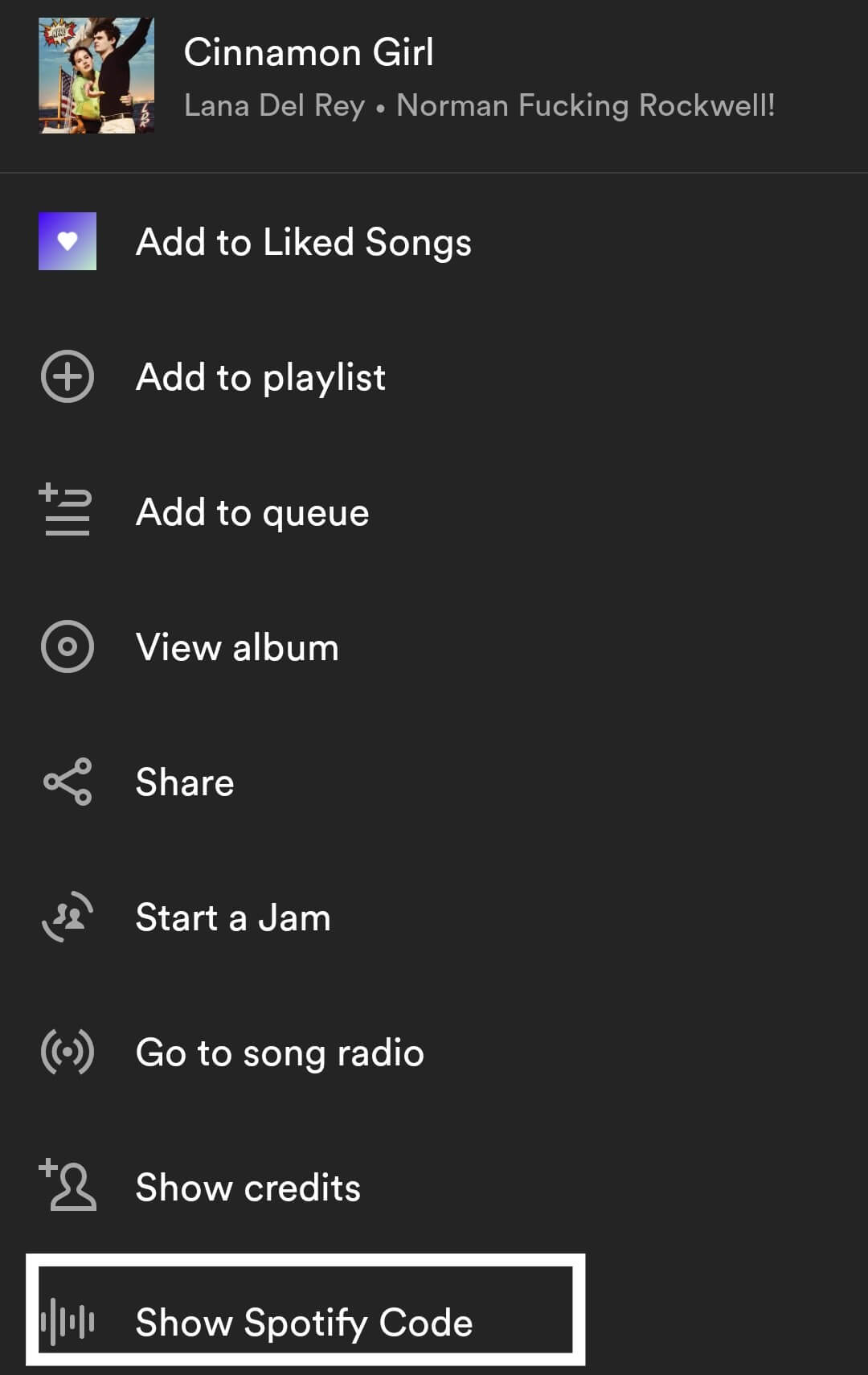868x1375 pixels.
Task: Click the song radio broadcast icon
Action: (x=68, y=1052)
